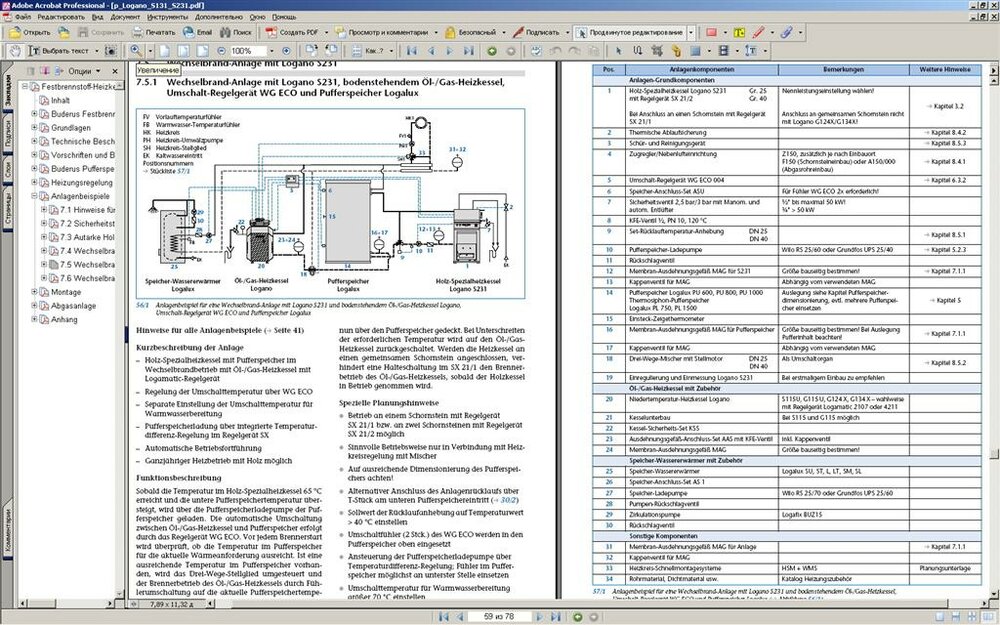Select the red rectangle drawing tool
The width and height of the screenshot is (1000, 625).
point(710,32)
